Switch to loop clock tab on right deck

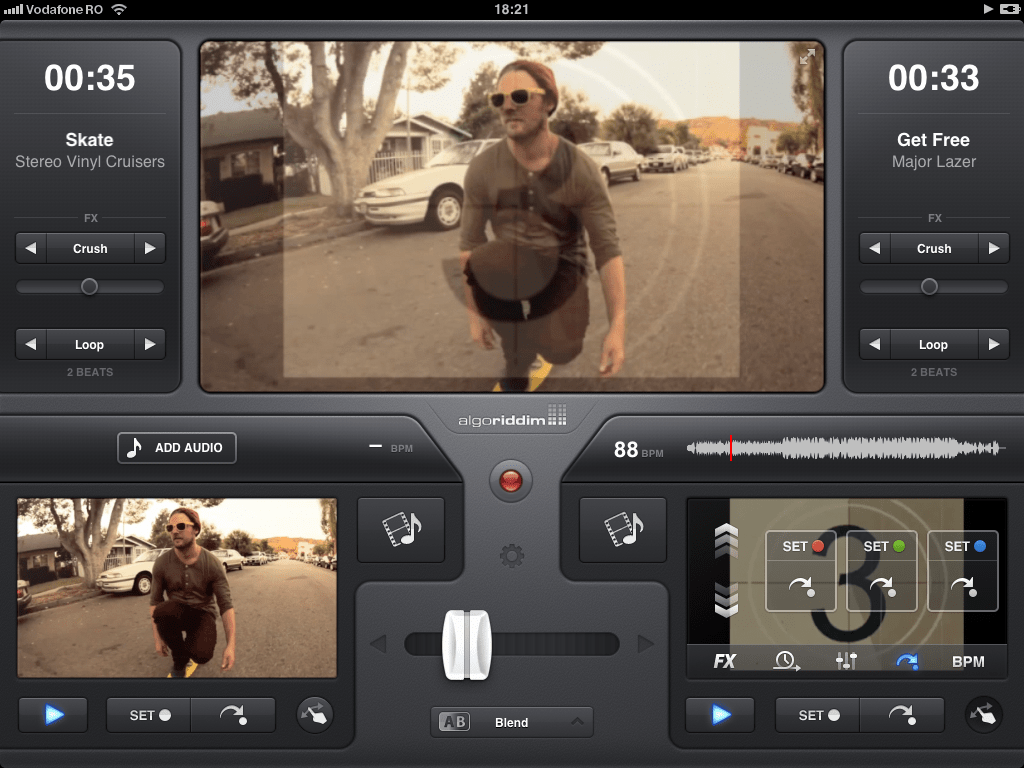click(x=786, y=662)
